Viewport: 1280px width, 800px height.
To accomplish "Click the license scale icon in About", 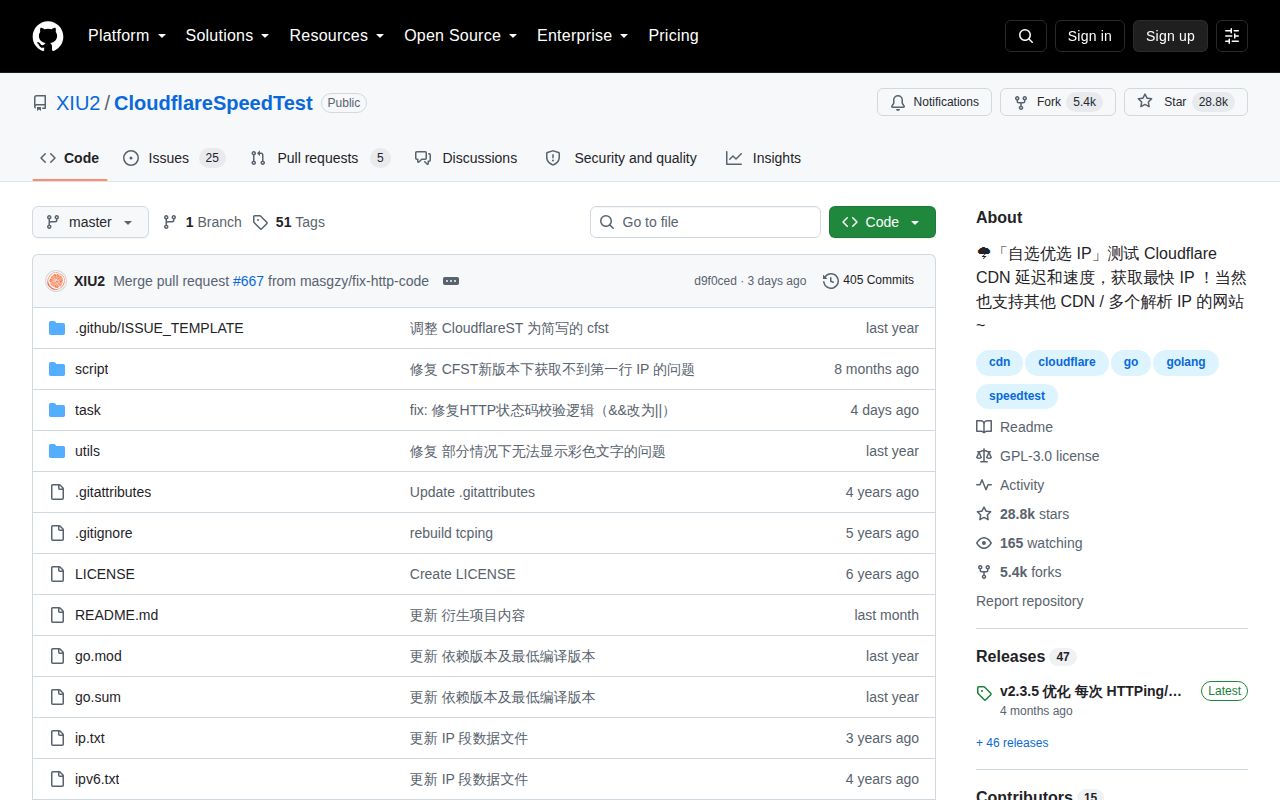I will pos(984,456).
